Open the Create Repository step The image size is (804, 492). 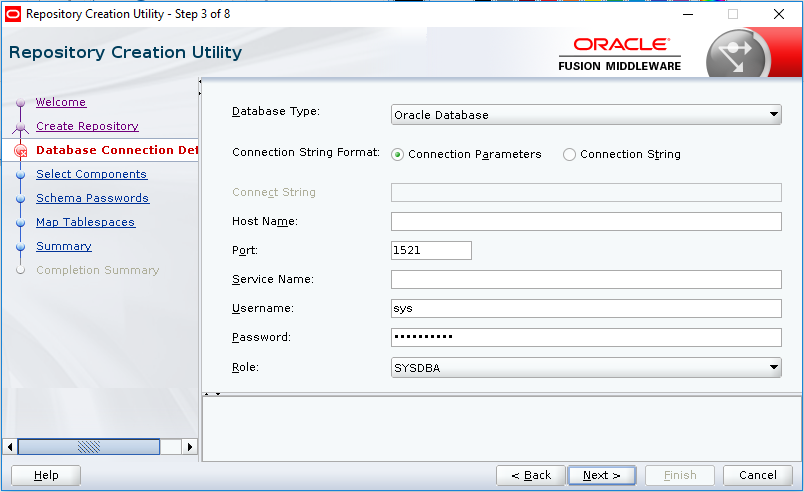(87, 126)
